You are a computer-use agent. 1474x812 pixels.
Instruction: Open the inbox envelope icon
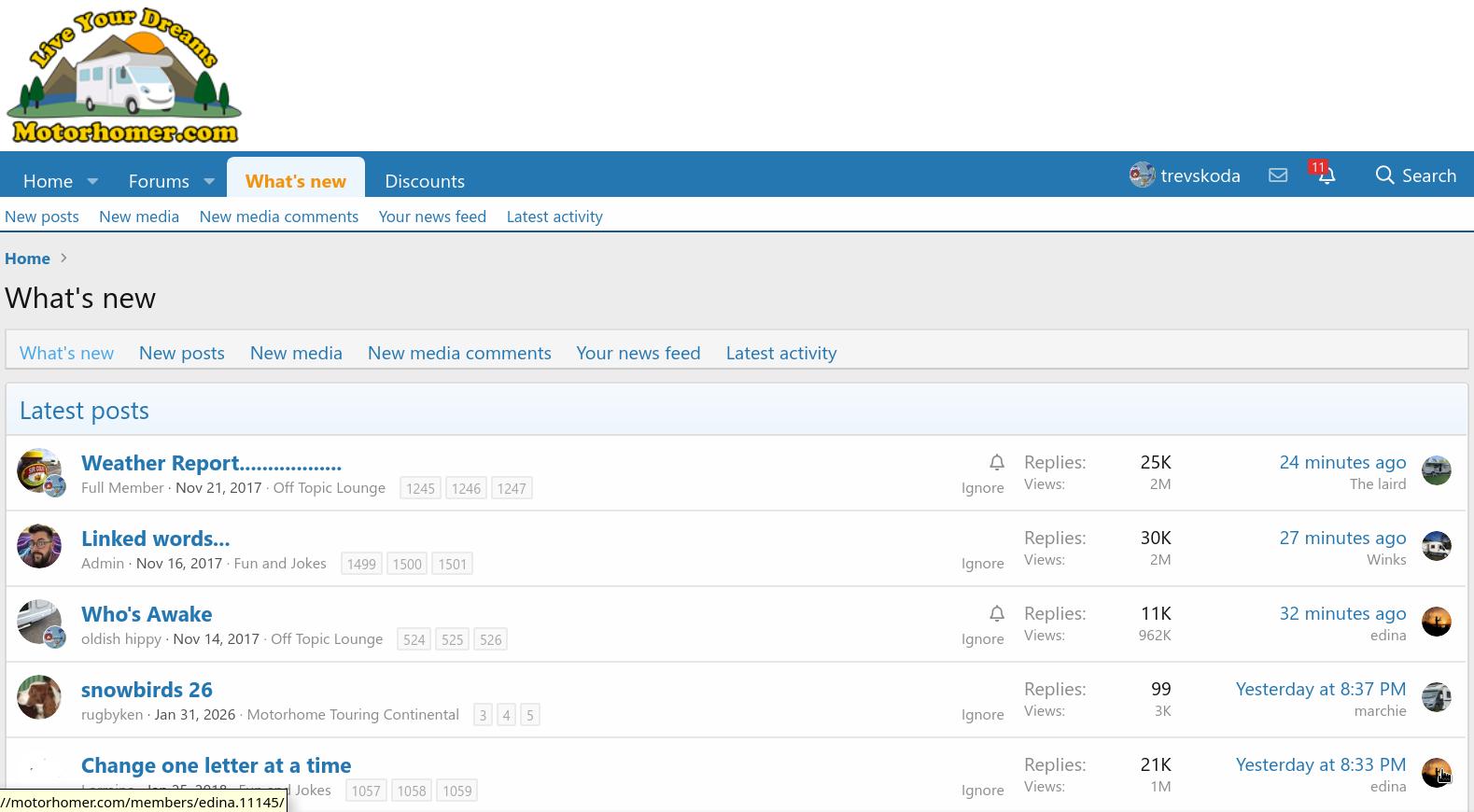(x=1278, y=175)
